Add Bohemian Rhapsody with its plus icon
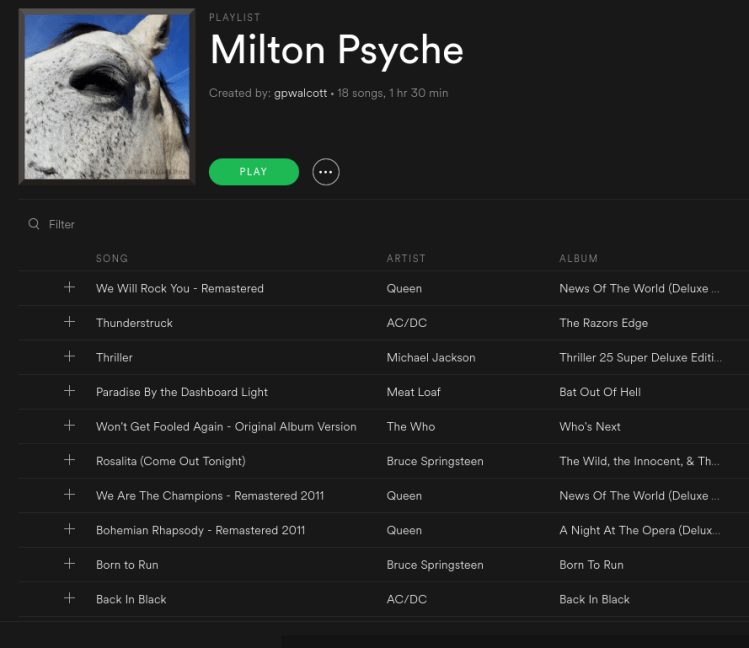 [69, 529]
